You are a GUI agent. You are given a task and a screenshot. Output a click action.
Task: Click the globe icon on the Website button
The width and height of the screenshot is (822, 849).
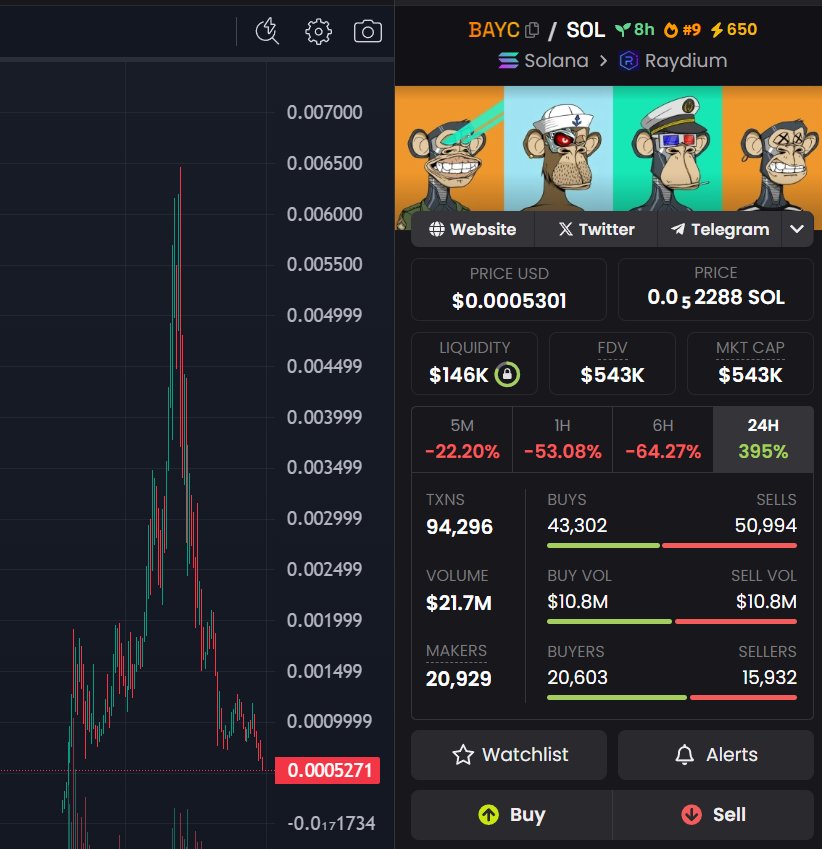(436, 229)
